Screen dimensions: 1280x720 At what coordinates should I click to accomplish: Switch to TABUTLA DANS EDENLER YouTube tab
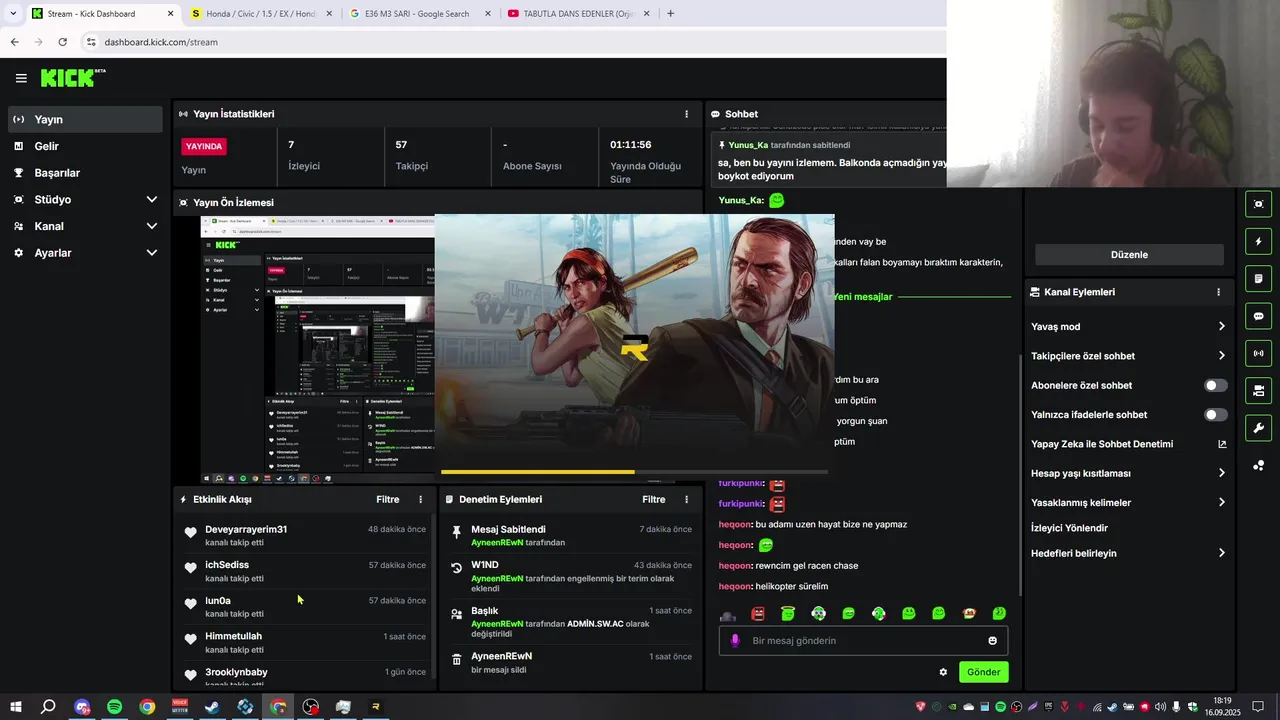click(578, 13)
